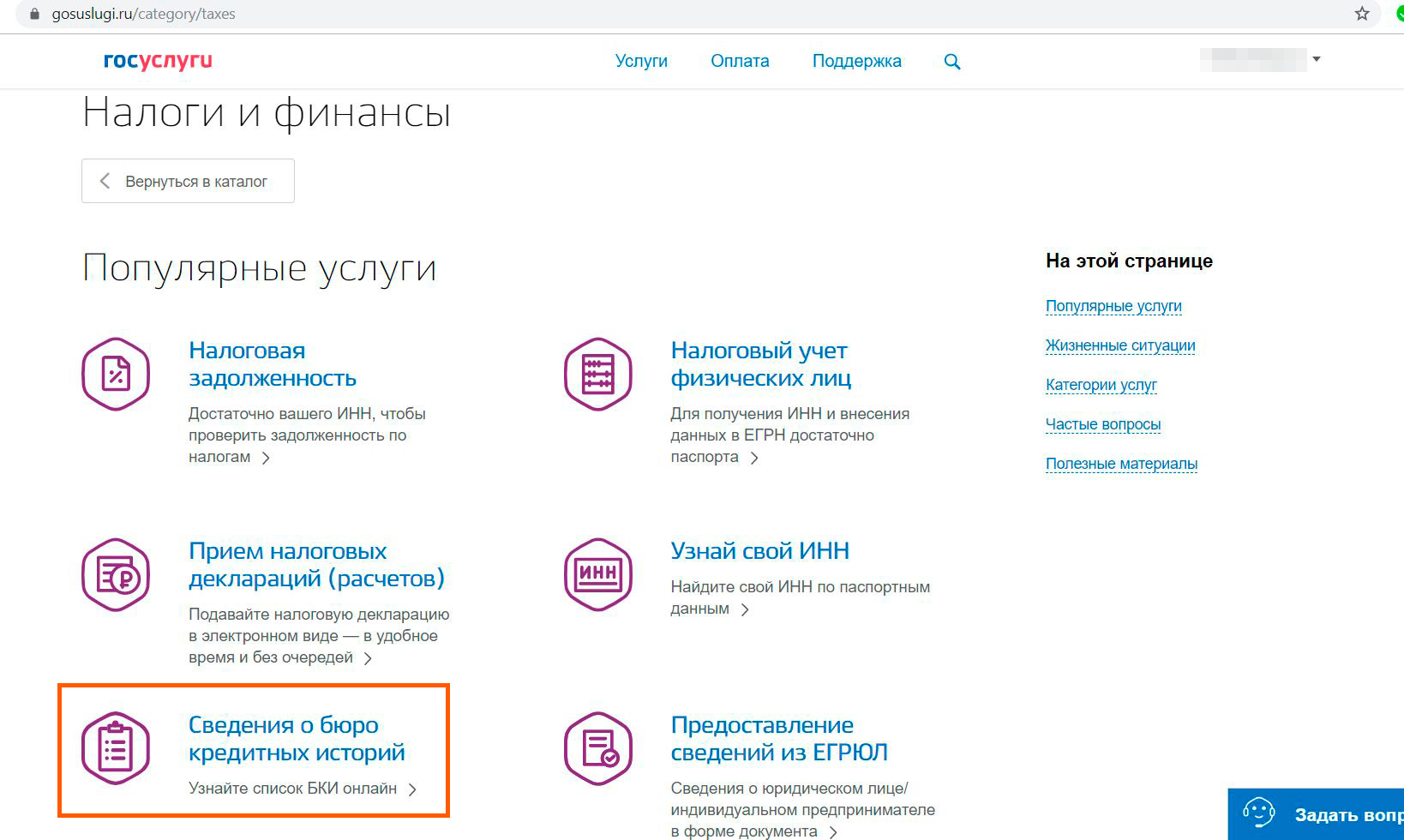Click the blurred user name
1404x840 pixels.
pos(1253,60)
